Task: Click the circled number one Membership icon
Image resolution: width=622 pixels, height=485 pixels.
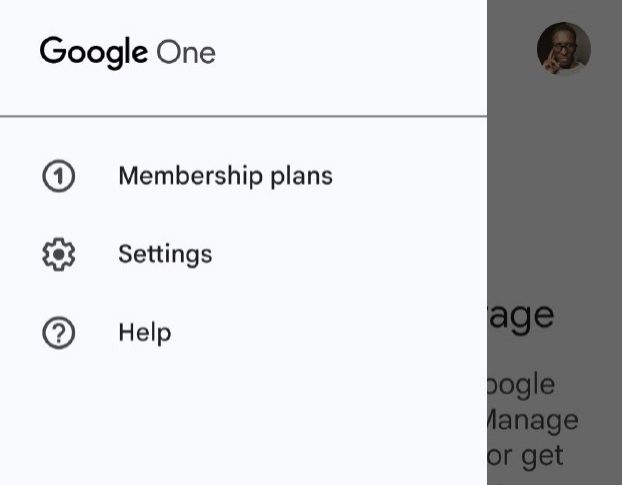Action: [x=59, y=177]
